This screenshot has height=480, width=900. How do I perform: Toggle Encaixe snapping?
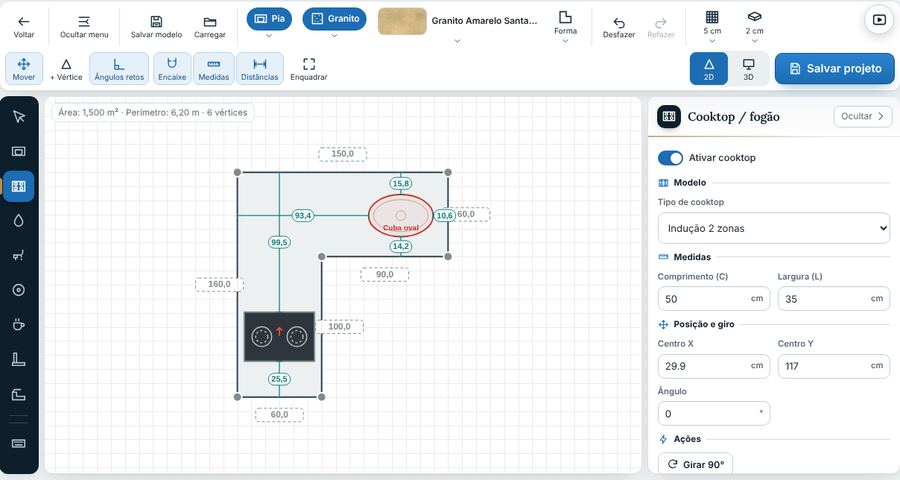click(172, 68)
